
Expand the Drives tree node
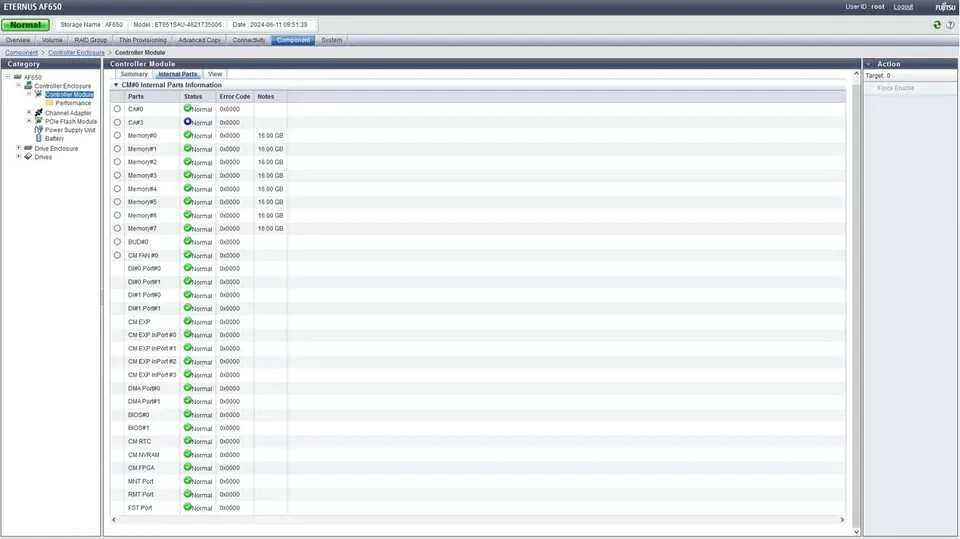tap(18, 156)
